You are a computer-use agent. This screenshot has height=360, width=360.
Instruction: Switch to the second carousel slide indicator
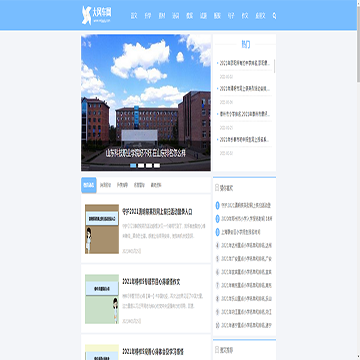(141, 165)
